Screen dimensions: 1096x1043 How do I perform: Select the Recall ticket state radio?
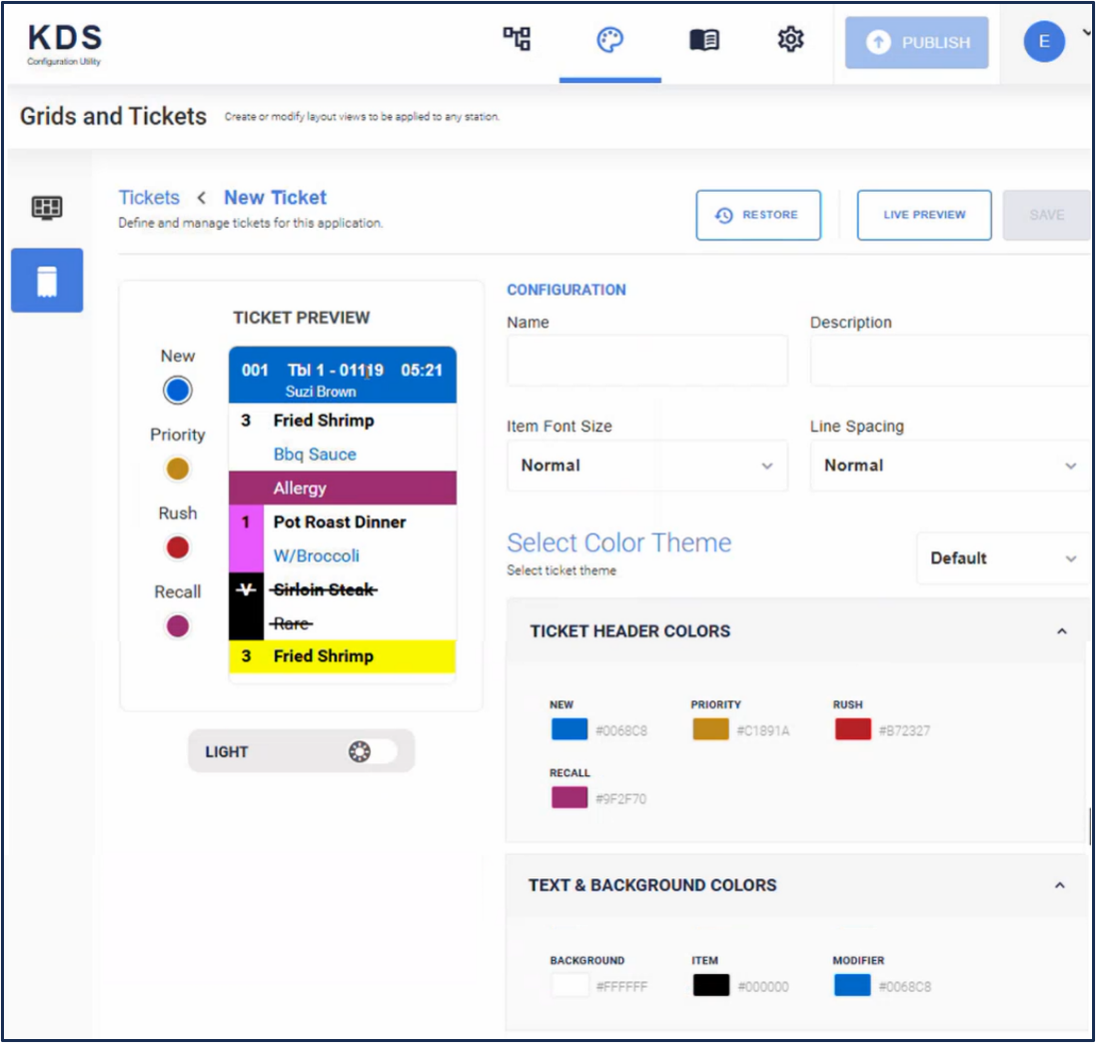click(178, 626)
